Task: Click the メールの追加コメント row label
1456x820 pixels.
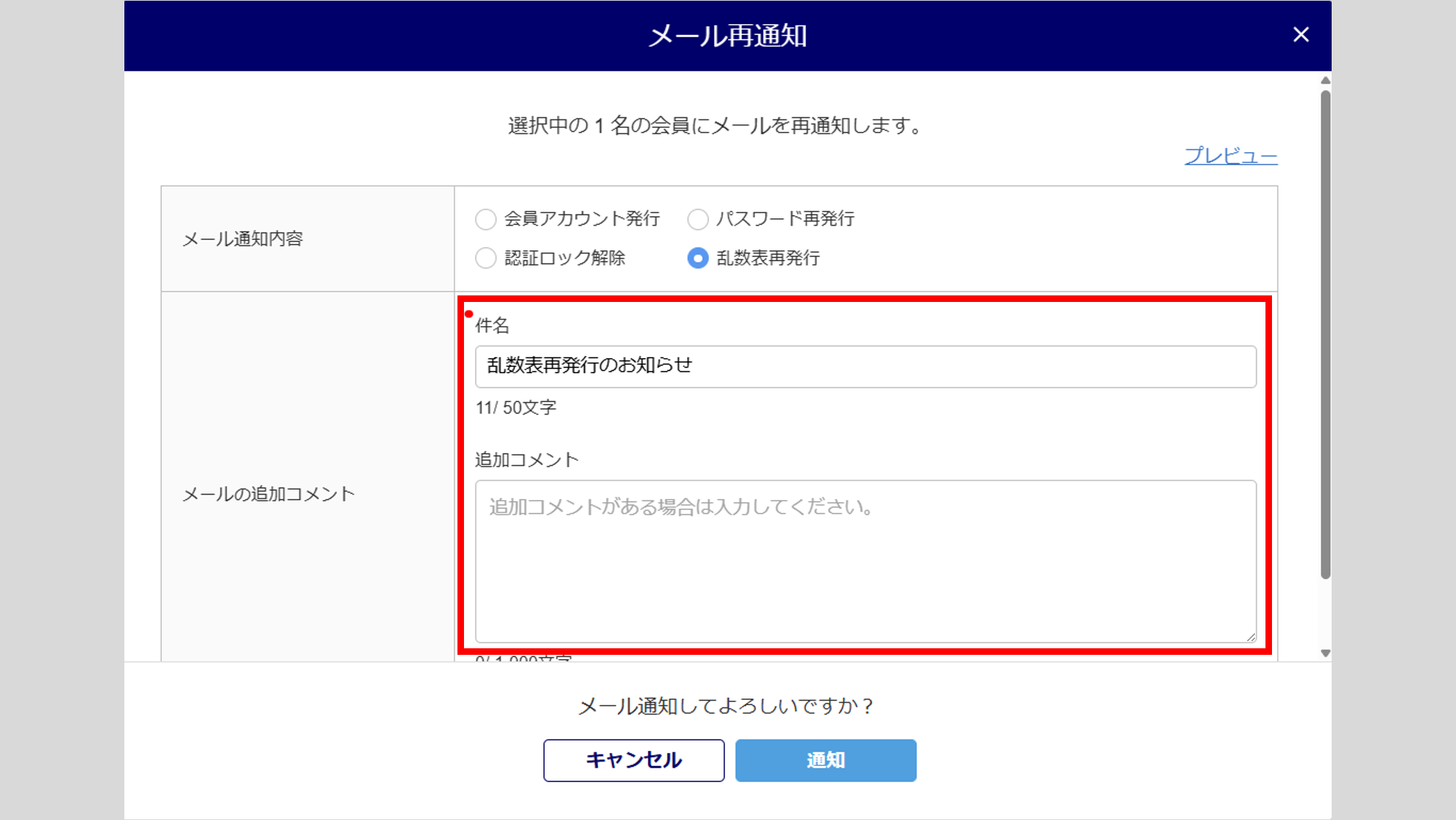Action: tap(268, 495)
